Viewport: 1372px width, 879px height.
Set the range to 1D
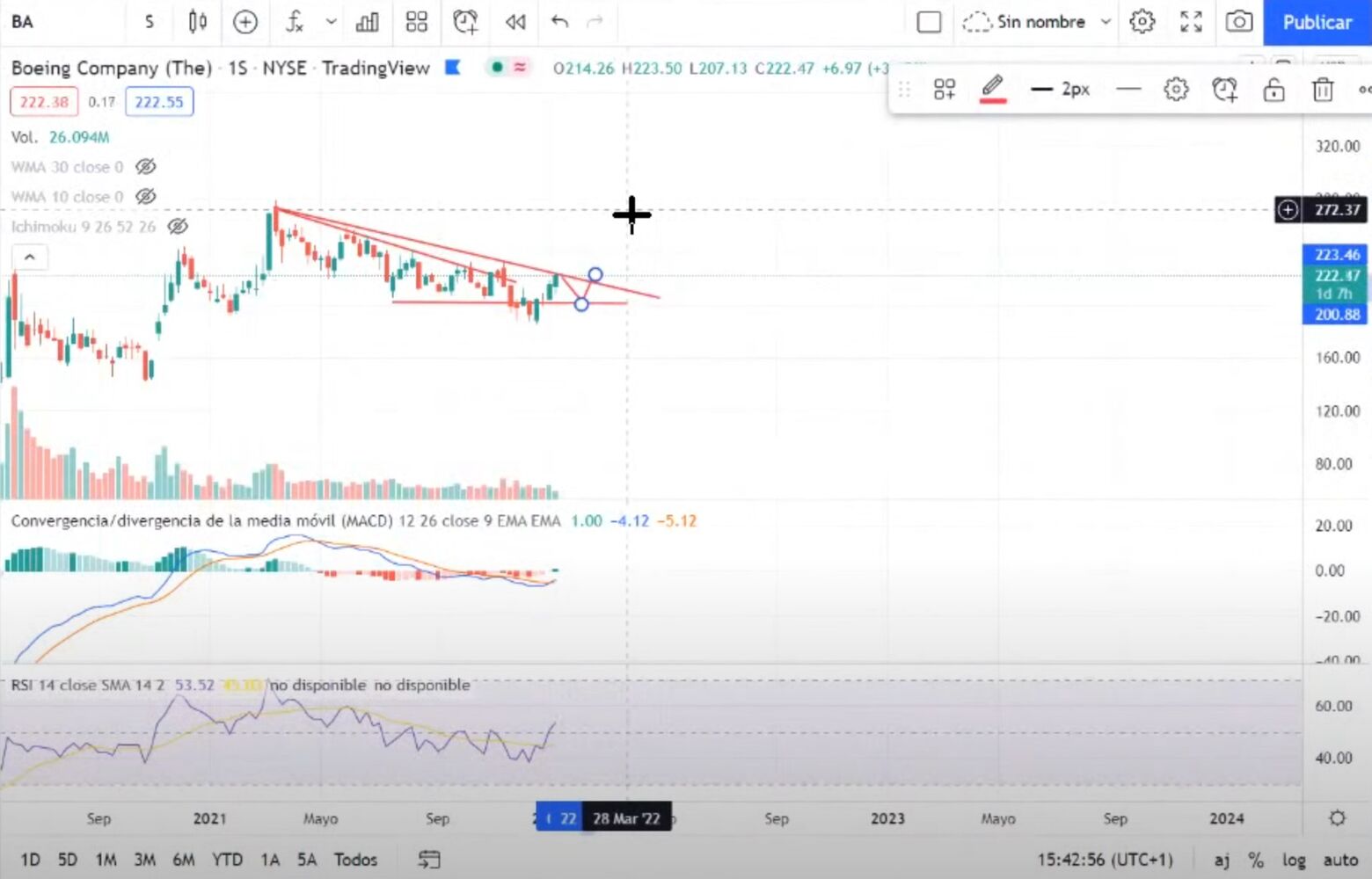click(30, 860)
